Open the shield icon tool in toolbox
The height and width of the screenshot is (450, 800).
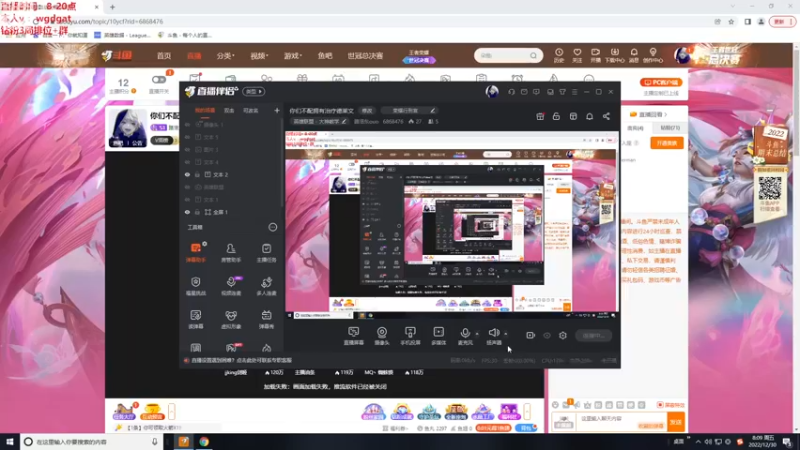tap(195, 286)
